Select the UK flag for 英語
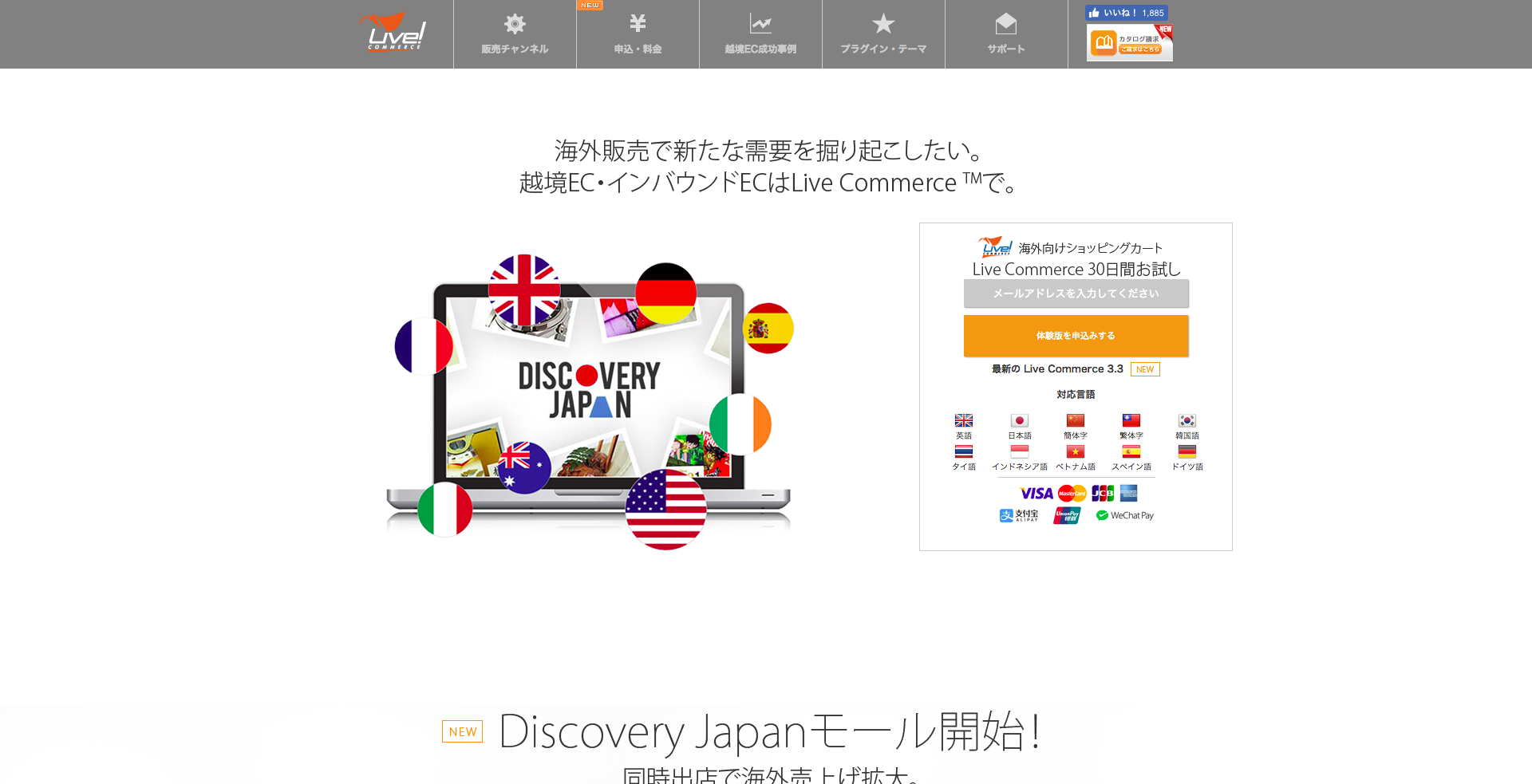Viewport: 1532px width, 784px height. (x=963, y=420)
